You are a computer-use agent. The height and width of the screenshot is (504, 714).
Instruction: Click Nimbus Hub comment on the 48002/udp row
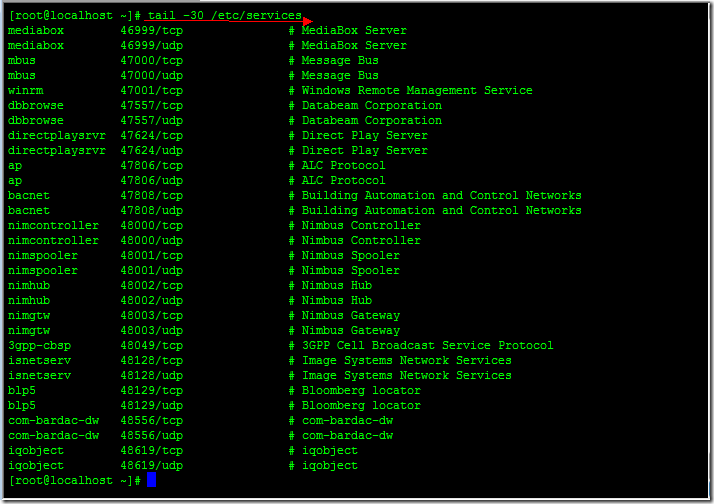coord(337,301)
